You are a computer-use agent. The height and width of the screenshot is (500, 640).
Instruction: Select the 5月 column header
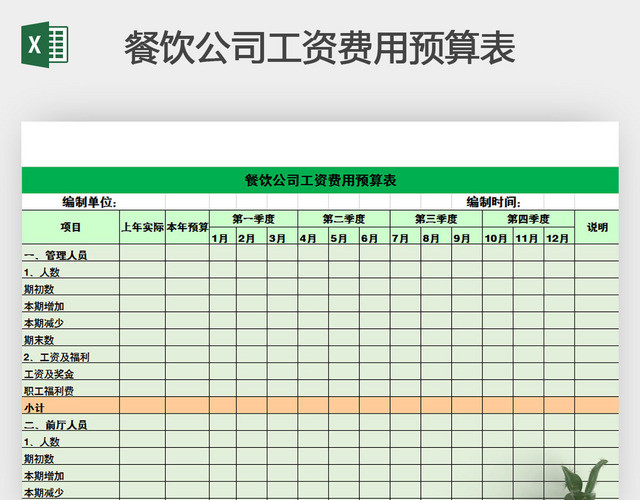click(x=344, y=238)
